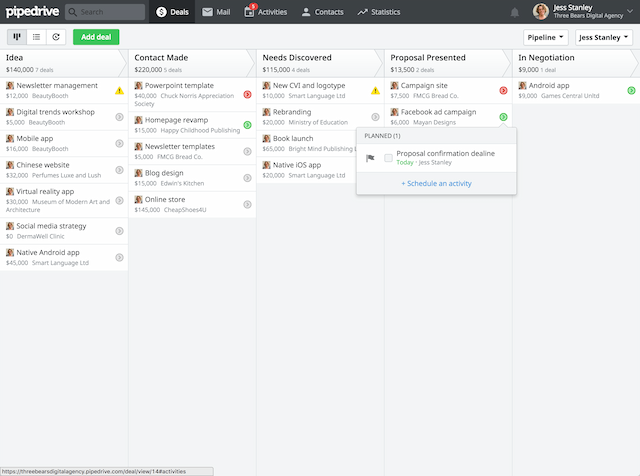Screen dimensions: 640x476
Task: Click DermaWell Clinic organization name
Action: (40, 236)
